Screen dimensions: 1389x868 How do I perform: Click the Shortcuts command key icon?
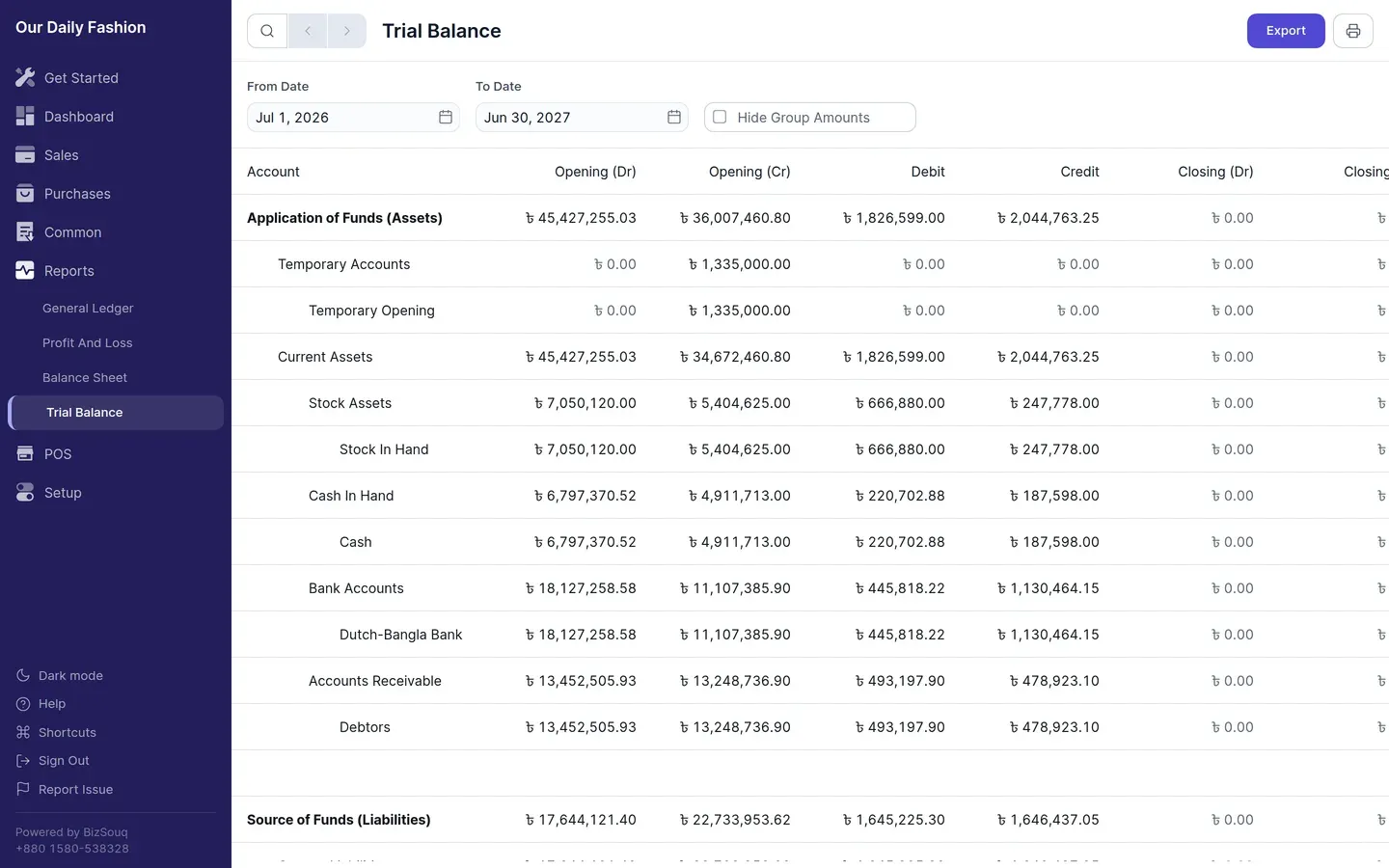(23, 732)
